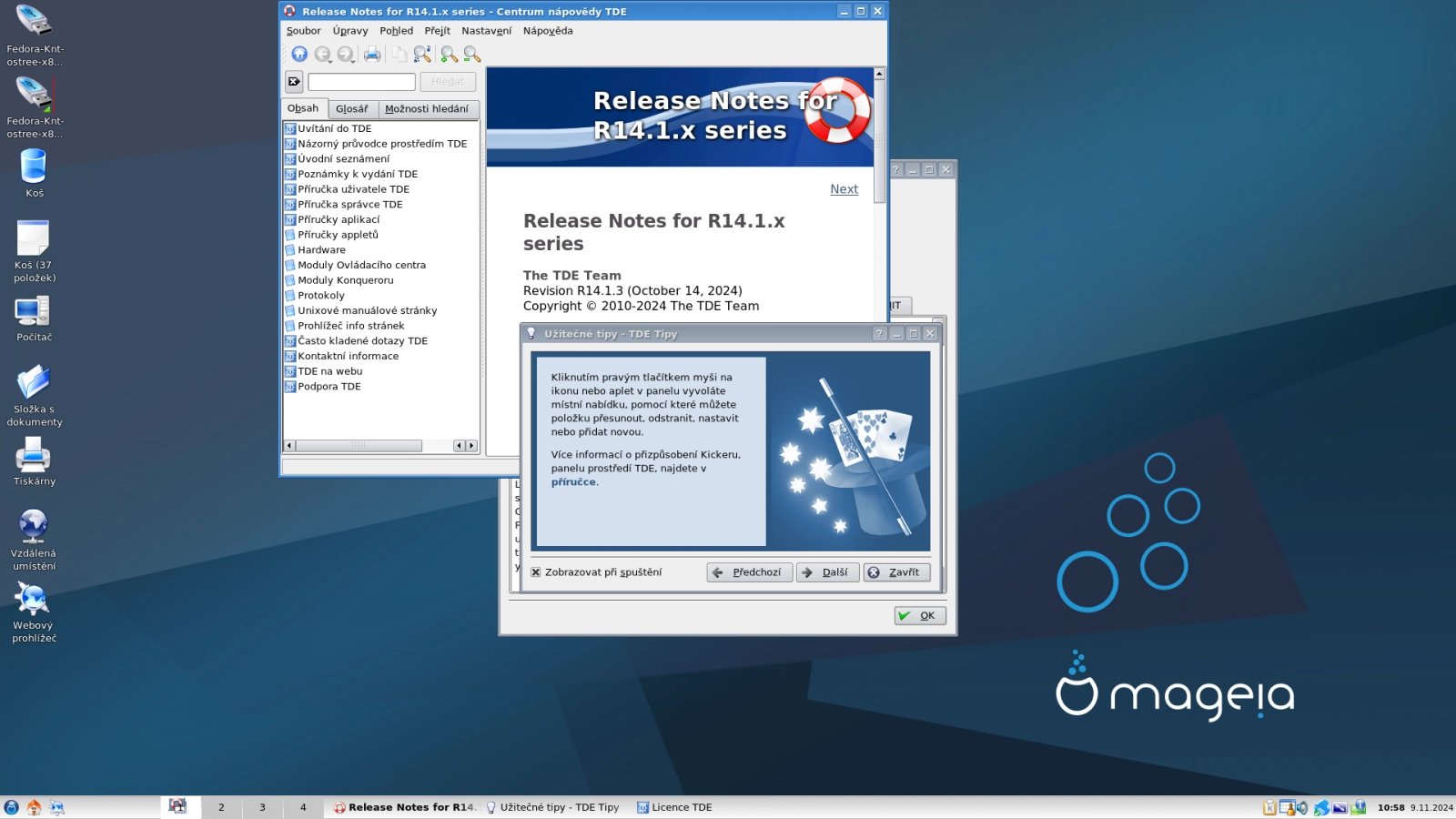Switch to virtual desktop 2 in pager
Viewport: 1456px width, 819px height.
pyautogui.click(x=221, y=807)
